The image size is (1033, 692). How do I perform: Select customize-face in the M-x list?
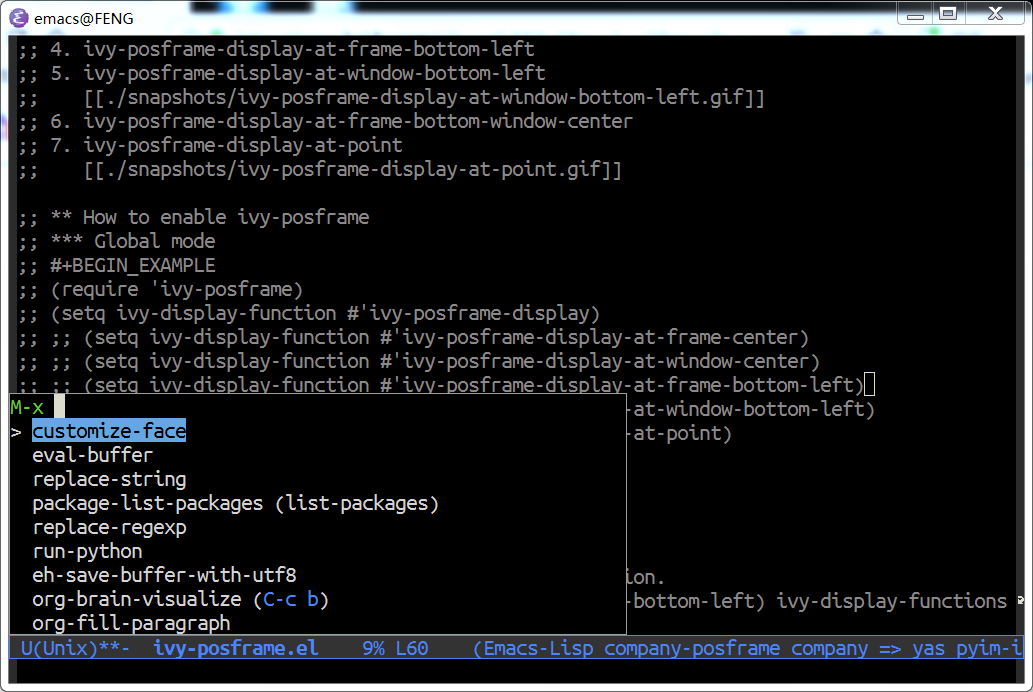[x=109, y=431]
